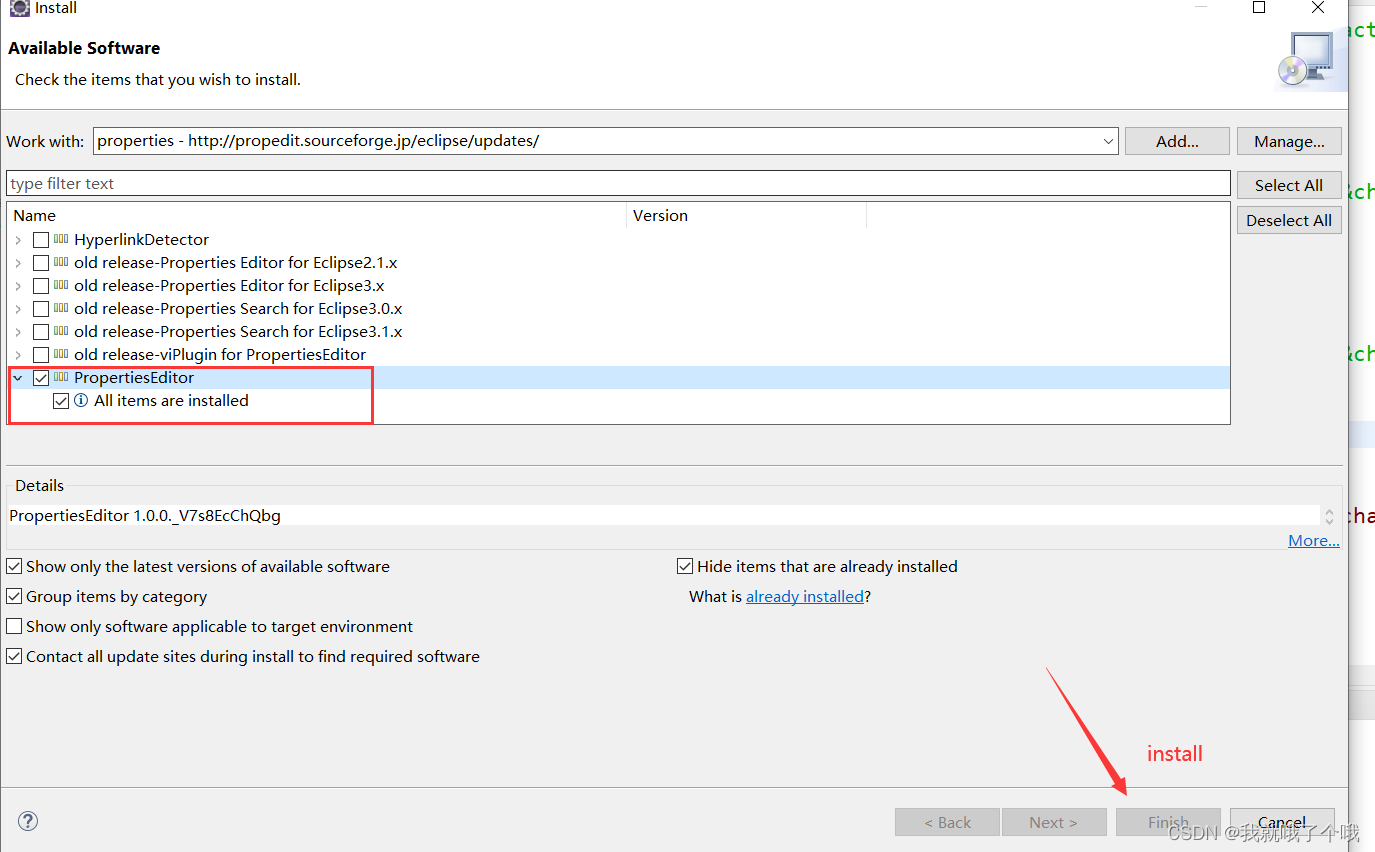The height and width of the screenshot is (852, 1375).
Task: Click the PropertiesEditor 1.0.0 details text
Action: pos(145,516)
